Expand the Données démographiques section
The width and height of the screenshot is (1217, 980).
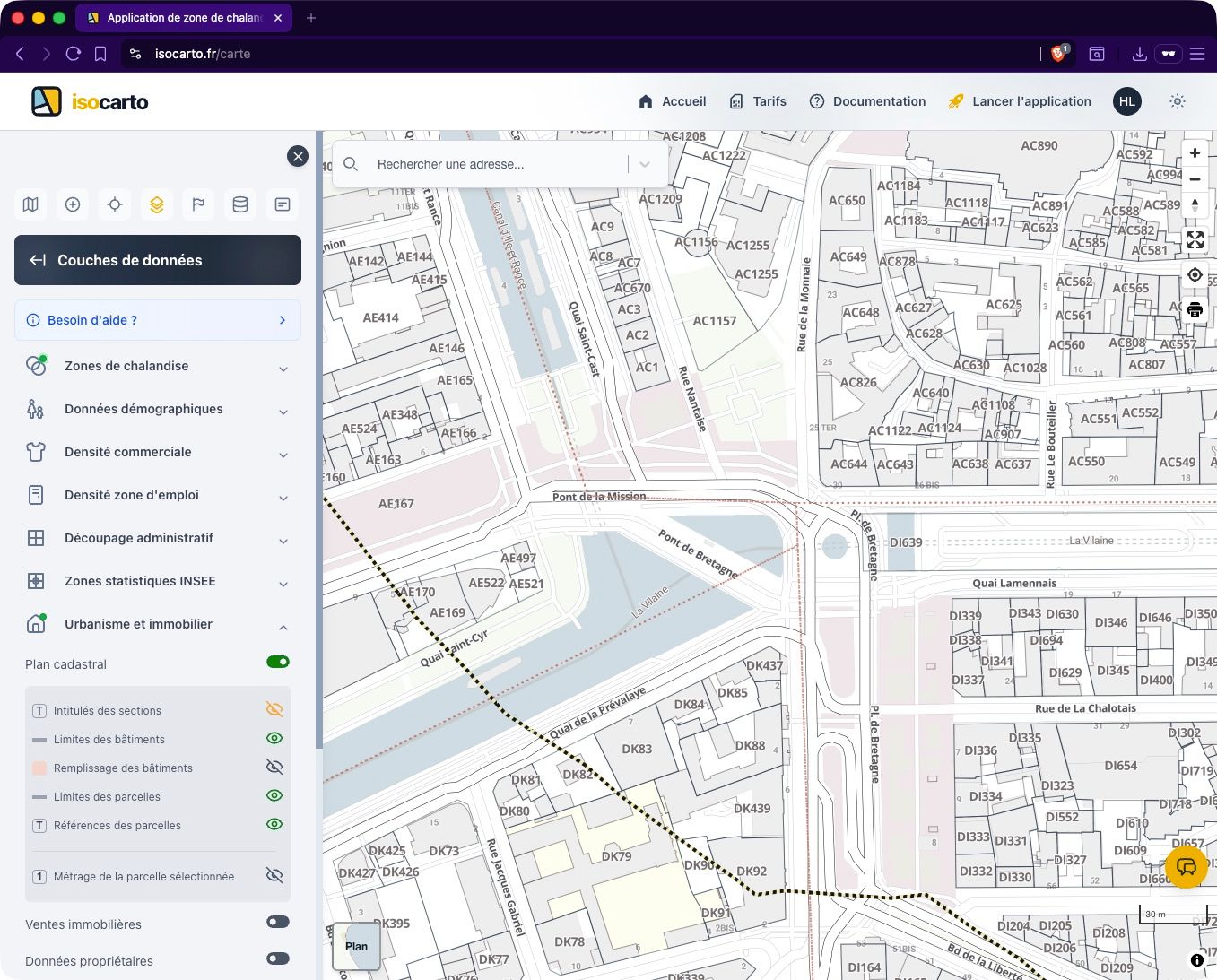(x=283, y=412)
